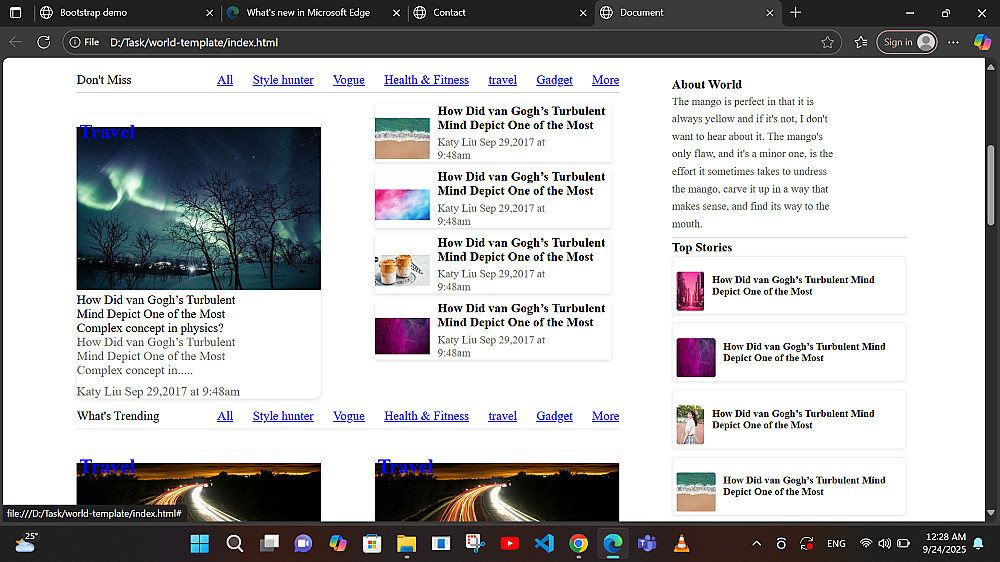1000x562 pixels.
Task: Launch Visual Studio Code from taskbar
Action: click(544, 543)
